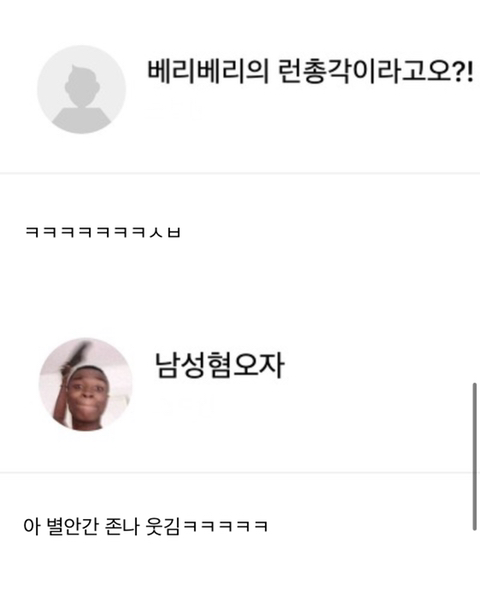
Task: Click 웃김ㅋㅋㅋㅋㅋ at the comment's end
Action: 207,527
